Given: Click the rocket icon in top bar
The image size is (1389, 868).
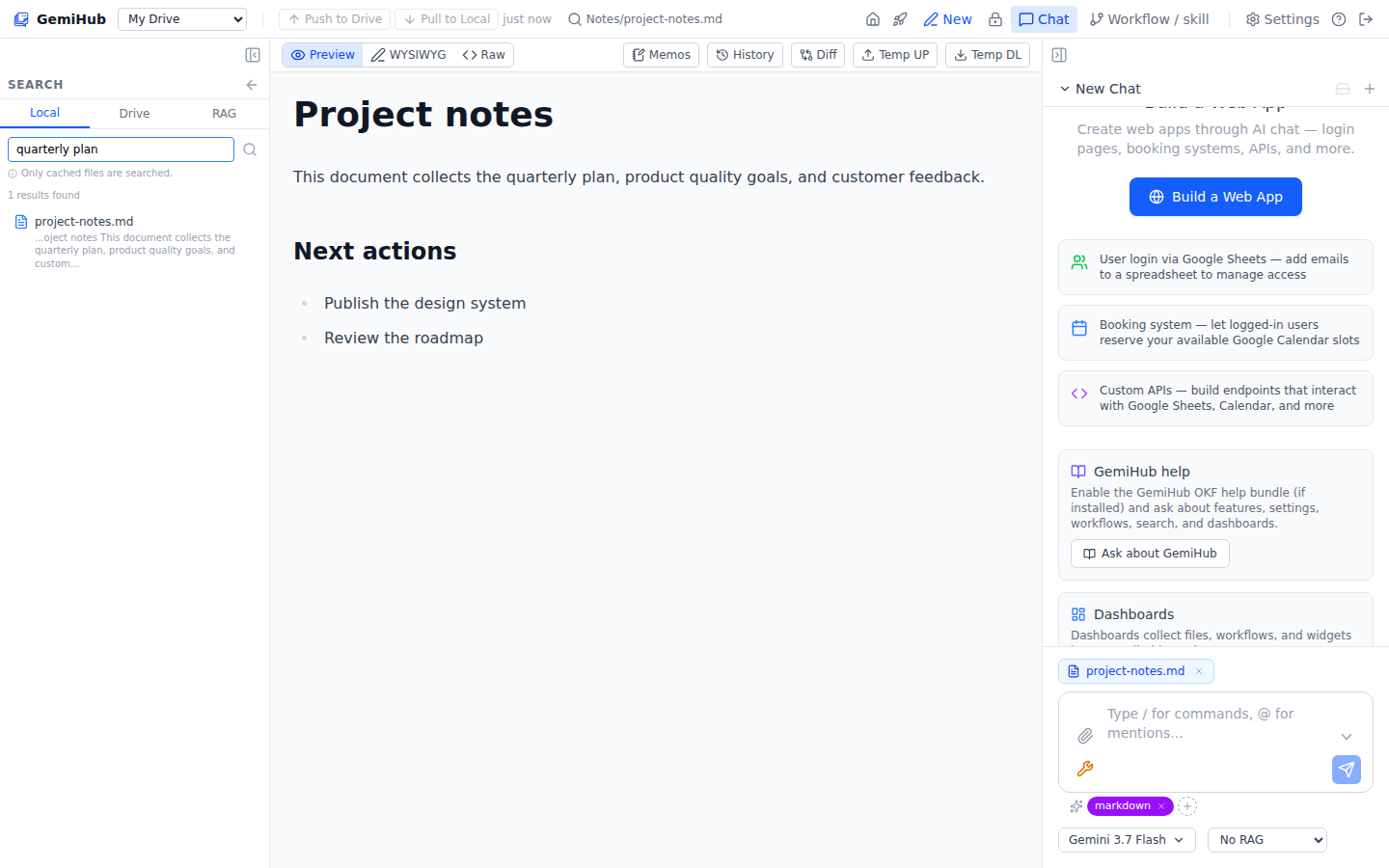Looking at the screenshot, I should click(900, 19).
